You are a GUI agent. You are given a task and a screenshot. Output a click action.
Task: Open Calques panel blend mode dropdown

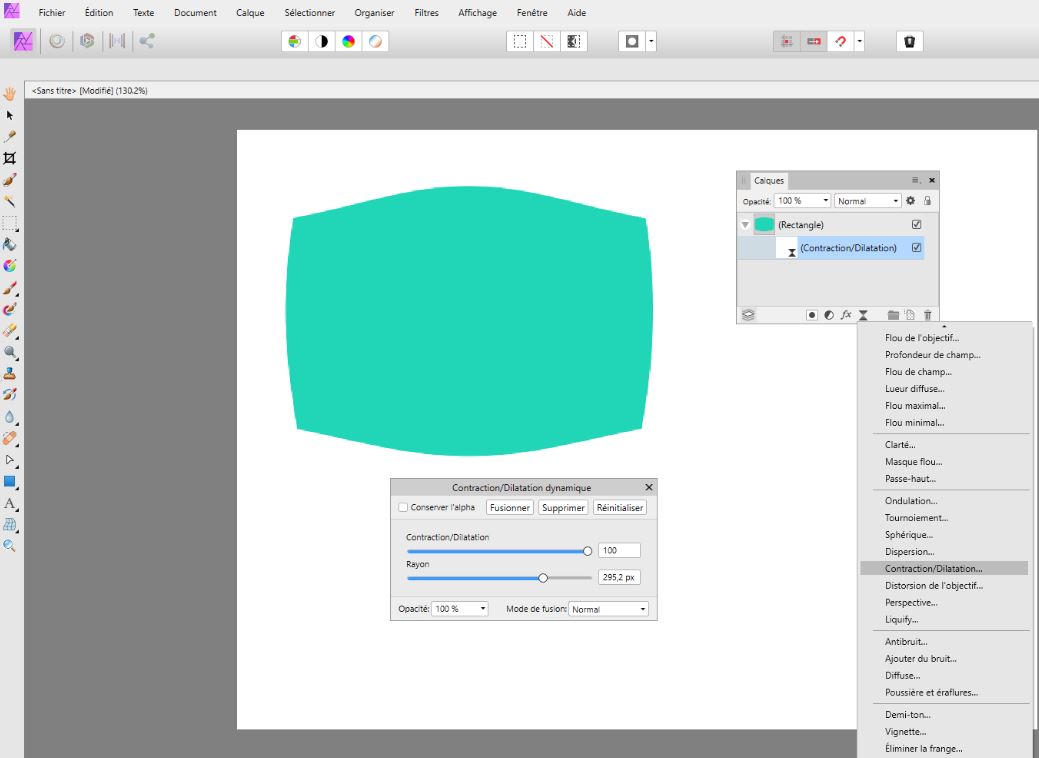coord(867,201)
